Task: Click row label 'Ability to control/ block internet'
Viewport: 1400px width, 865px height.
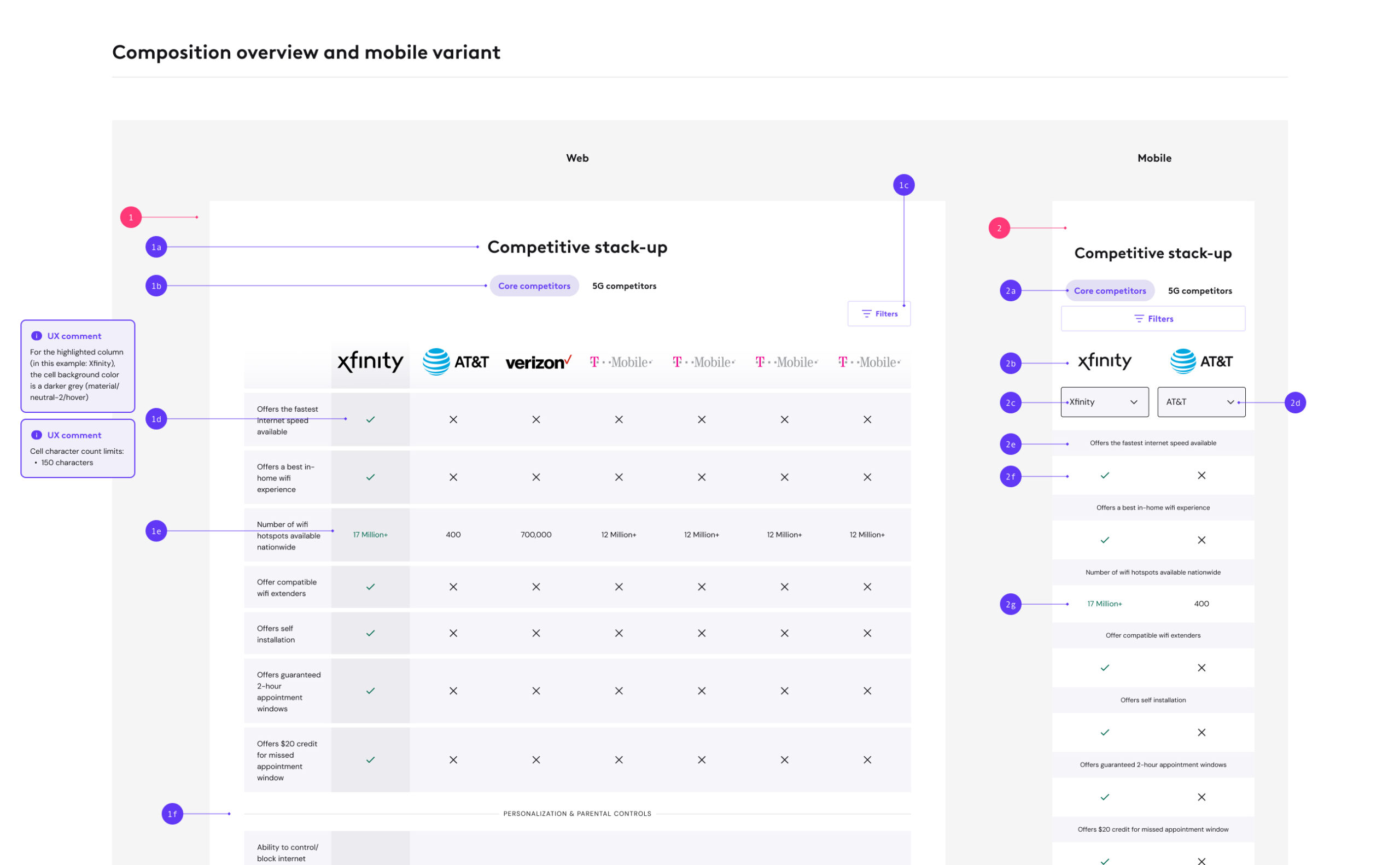Action: (287, 852)
